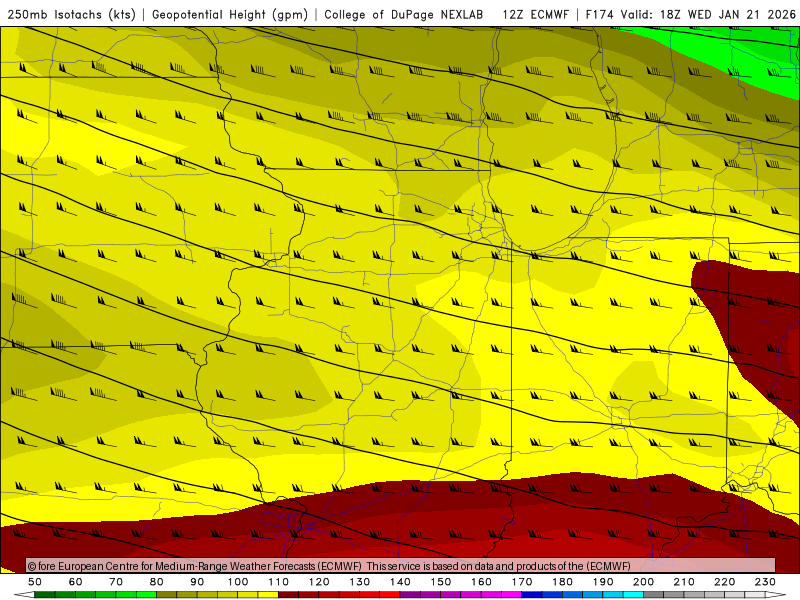Click the 80 label on color scale
The height and width of the screenshot is (600, 800).
(157, 582)
